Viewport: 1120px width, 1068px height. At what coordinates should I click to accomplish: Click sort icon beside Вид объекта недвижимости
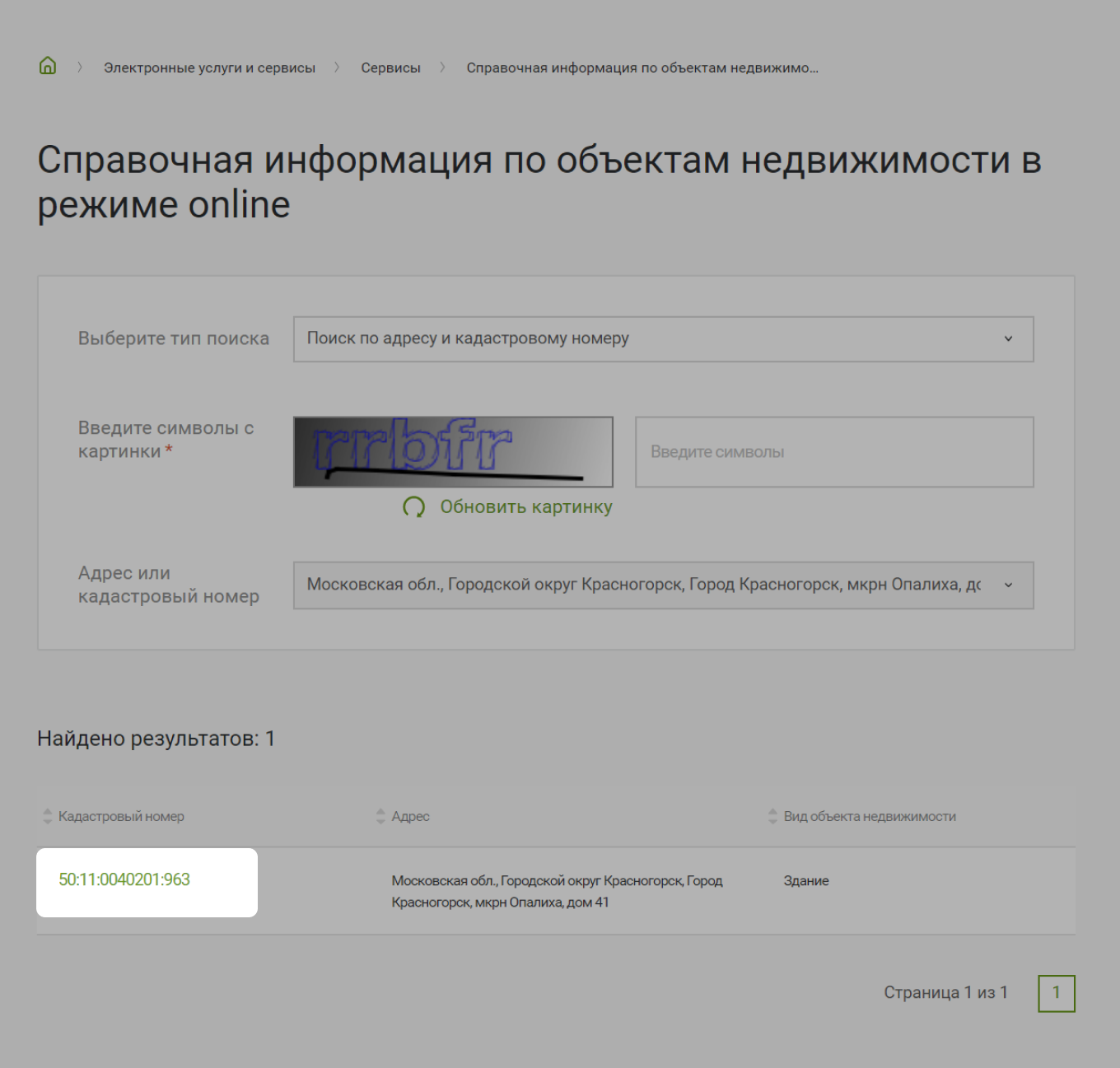tap(773, 816)
